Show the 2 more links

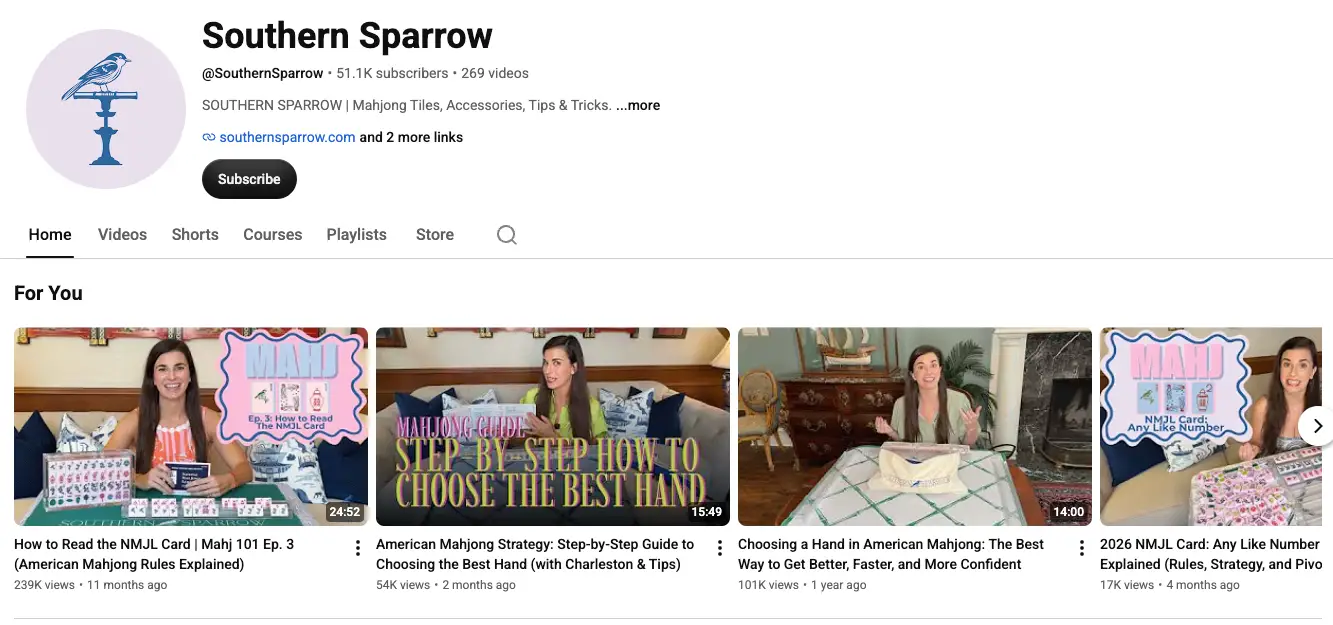(411, 137)
